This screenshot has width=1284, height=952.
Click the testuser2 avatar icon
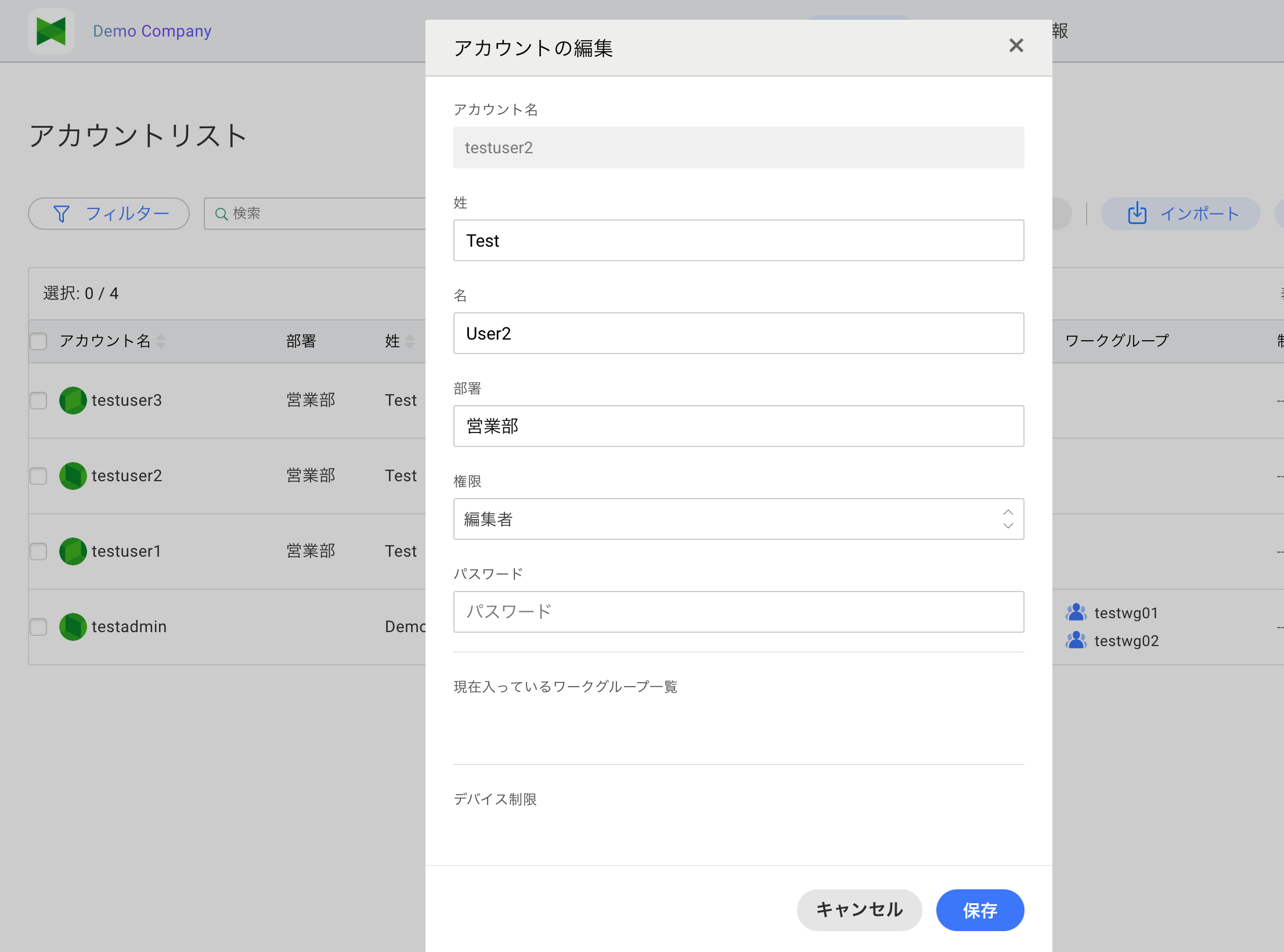tap(73, 476)
